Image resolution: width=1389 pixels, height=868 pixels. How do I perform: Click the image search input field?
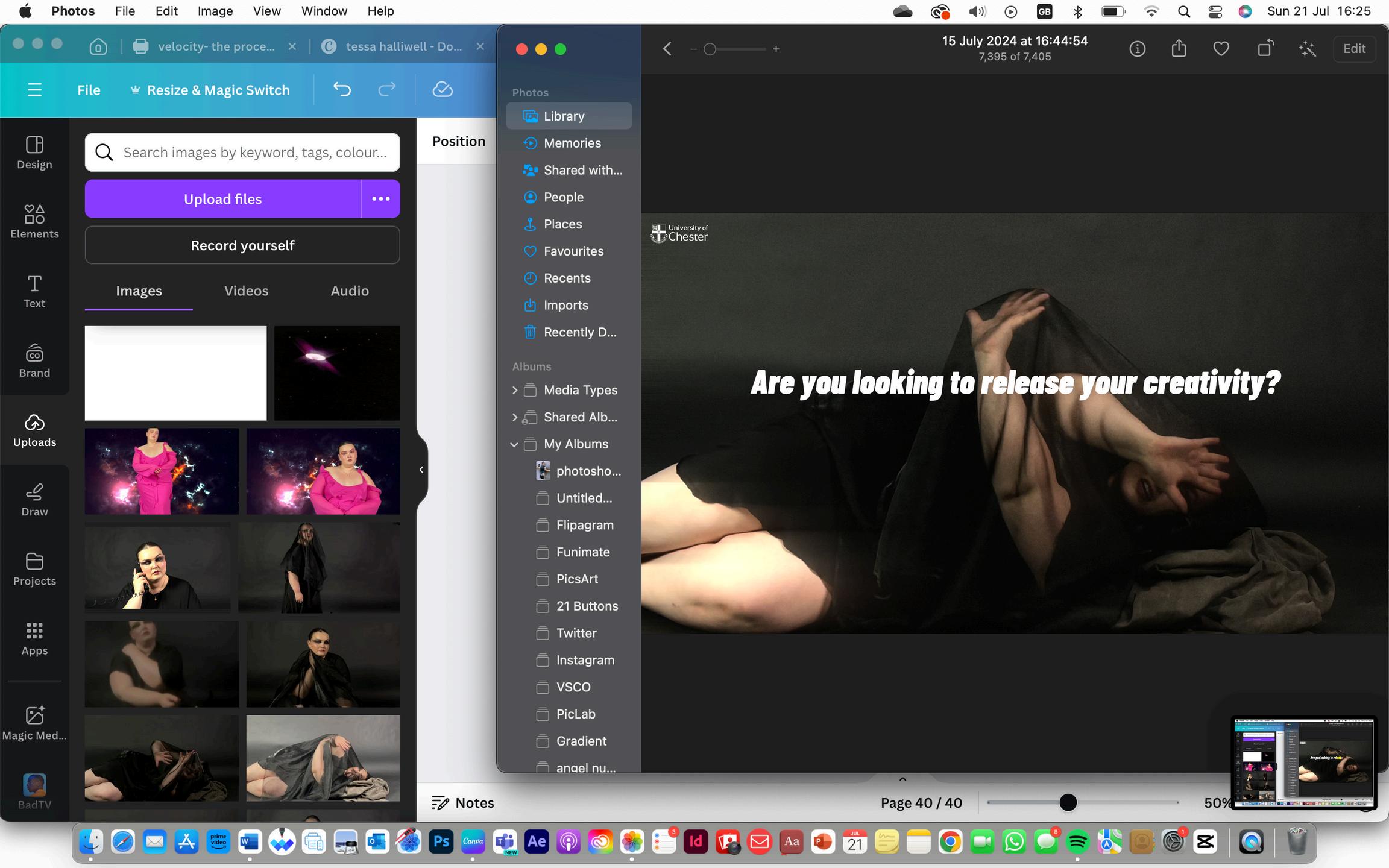coord(254,153)
